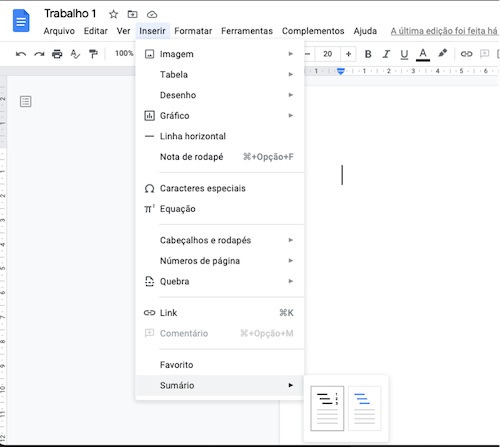Print the document with printer icon
This screenshot has width=500, height=447.
[57, 54]
